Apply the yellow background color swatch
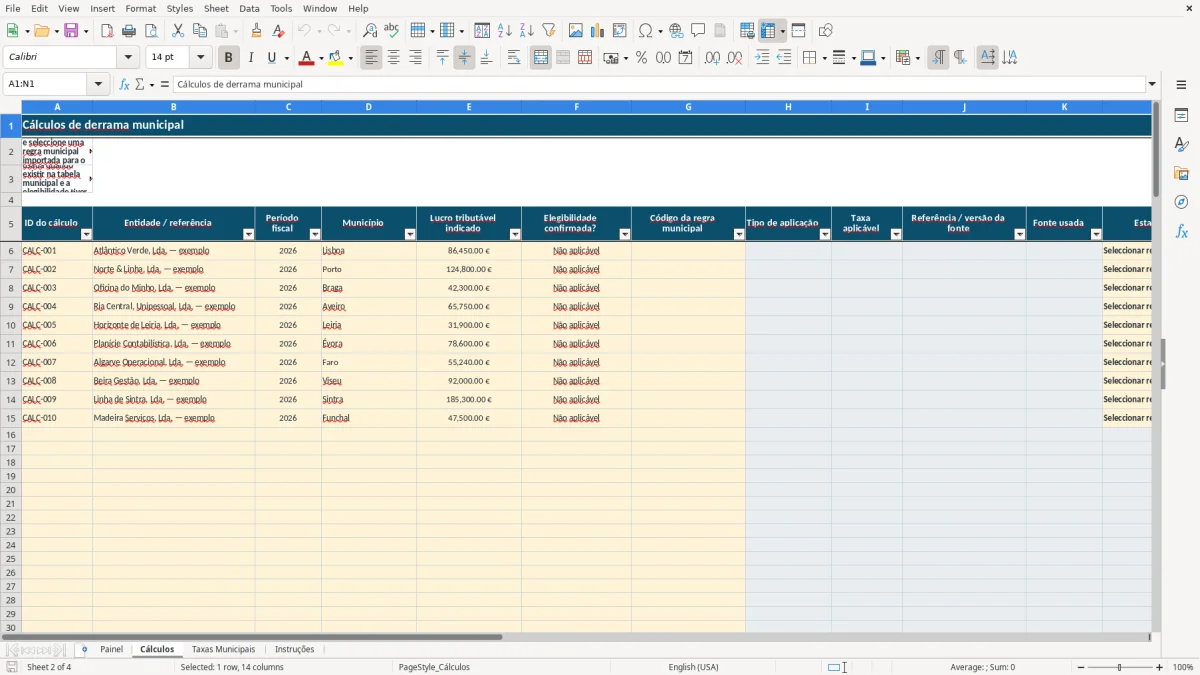This screenshot has height=675, width=1200. (x=336, y=58)
